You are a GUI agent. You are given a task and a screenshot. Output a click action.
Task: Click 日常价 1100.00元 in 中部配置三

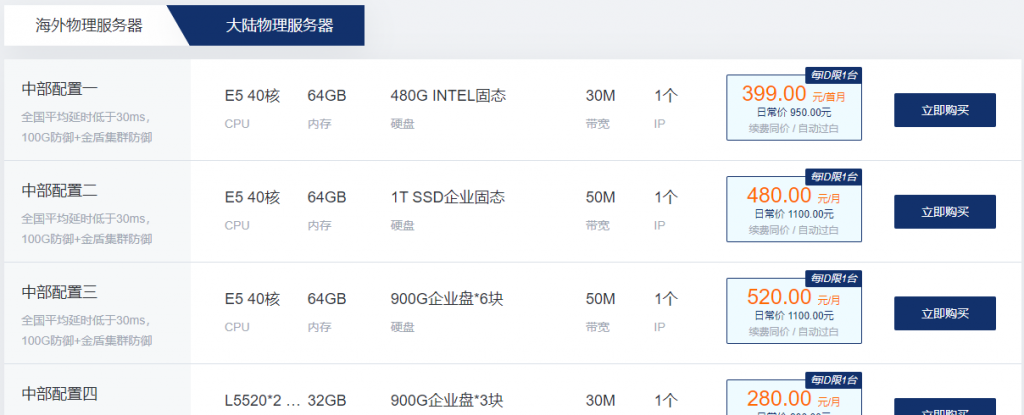point(793,315)
